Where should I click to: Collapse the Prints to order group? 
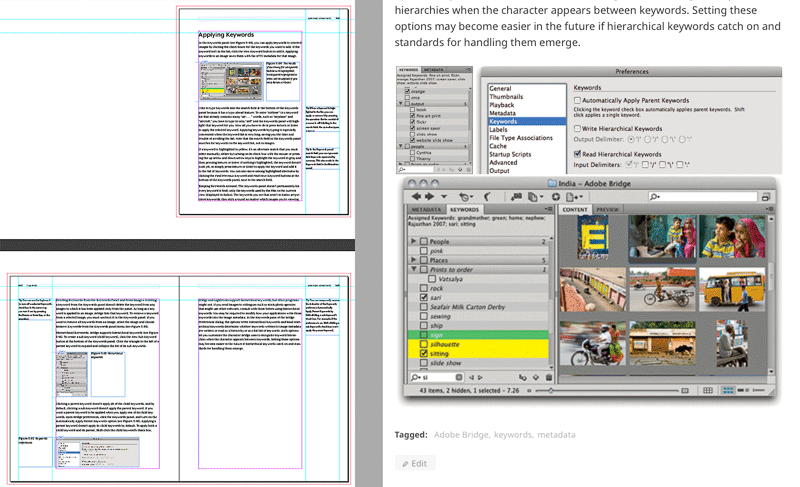414,269
